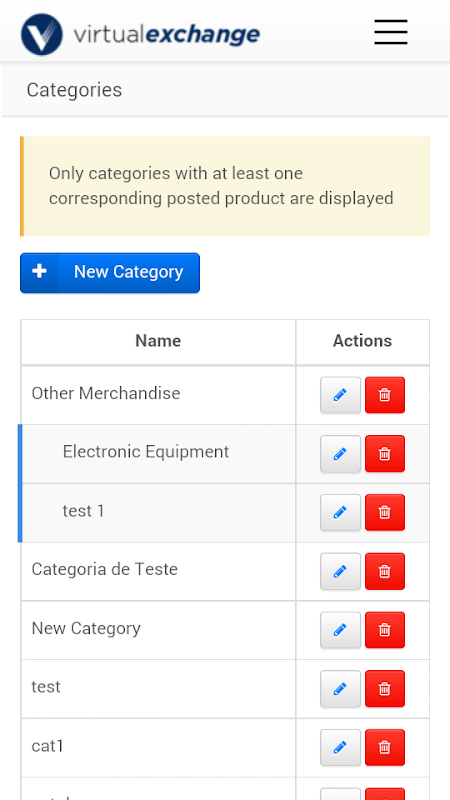
Task: Delete the cat1 category
Action: point(385,747)
